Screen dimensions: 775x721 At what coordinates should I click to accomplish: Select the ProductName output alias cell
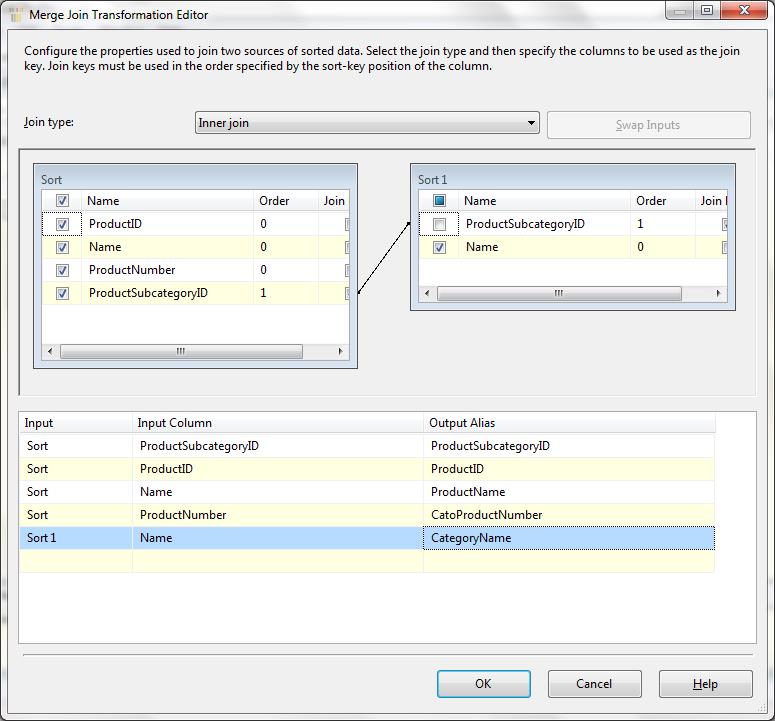coord(568,492)
